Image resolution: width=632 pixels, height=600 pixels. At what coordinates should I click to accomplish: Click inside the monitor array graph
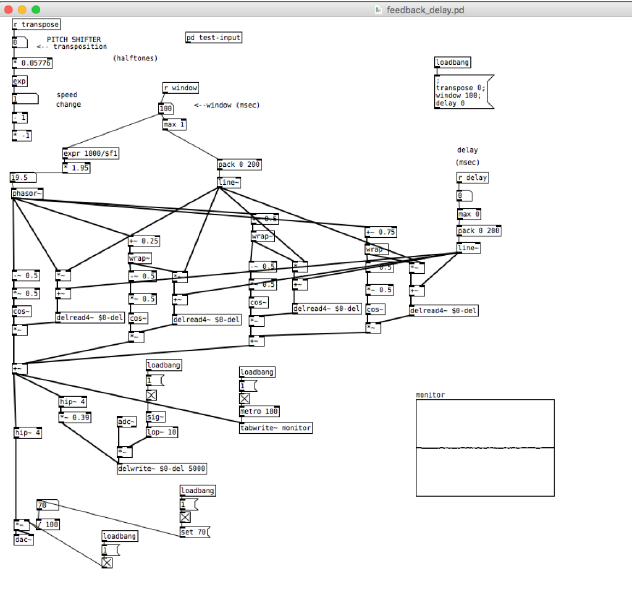coord(485,448)
